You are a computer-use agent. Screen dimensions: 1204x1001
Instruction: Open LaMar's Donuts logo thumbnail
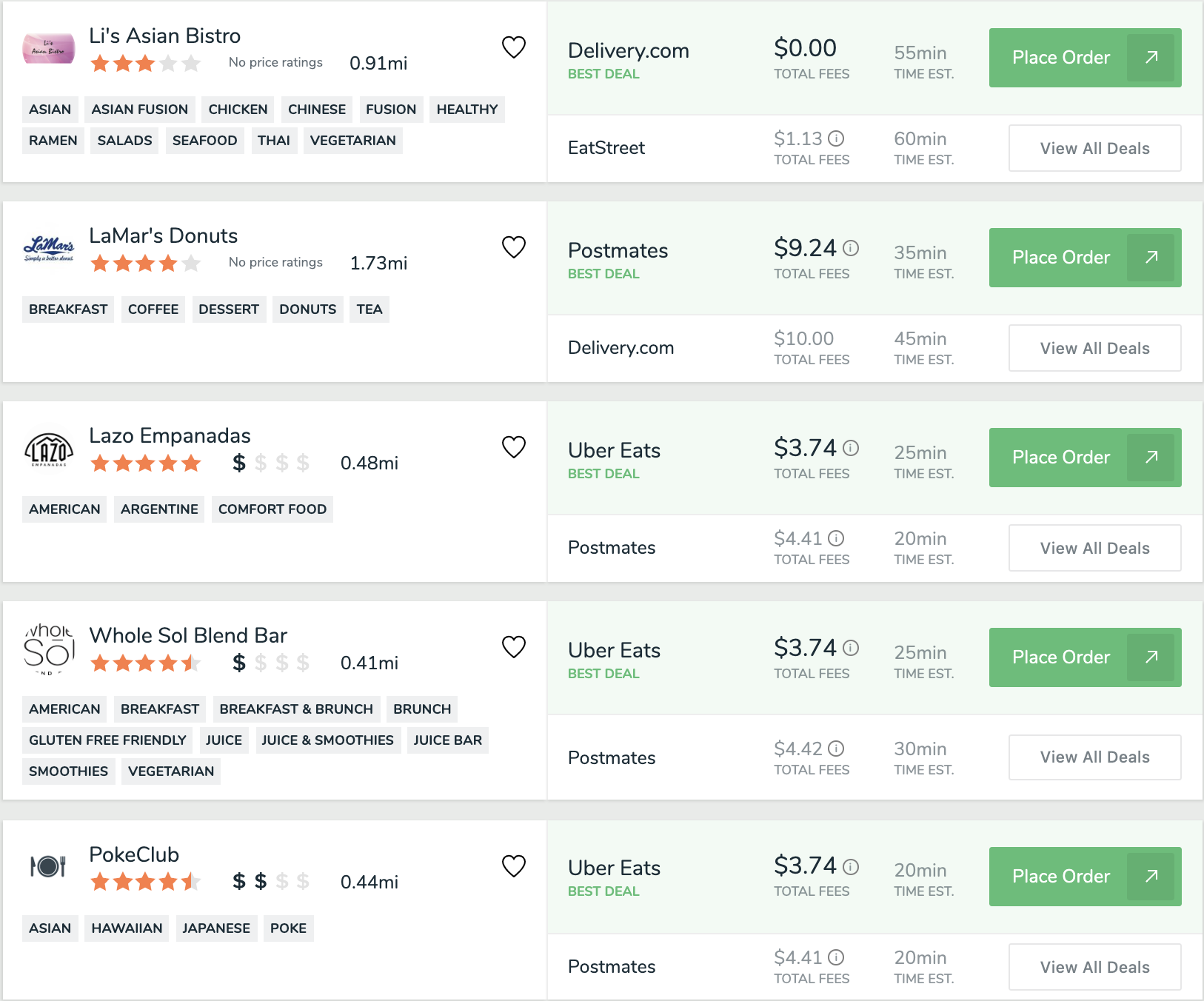coord(49,249)
